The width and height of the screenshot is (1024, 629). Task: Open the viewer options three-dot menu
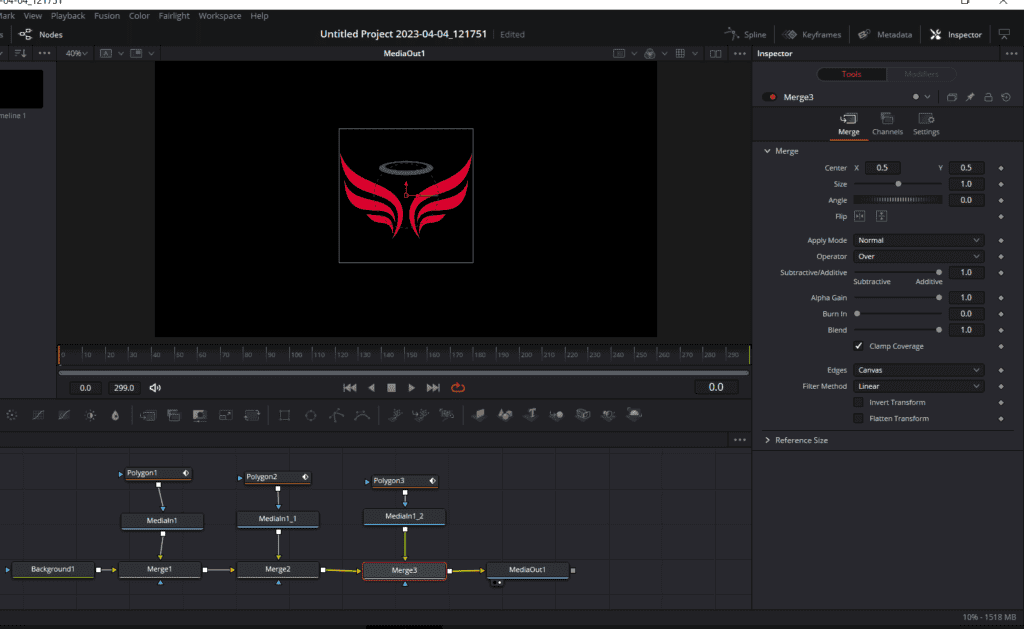point(739,54)
